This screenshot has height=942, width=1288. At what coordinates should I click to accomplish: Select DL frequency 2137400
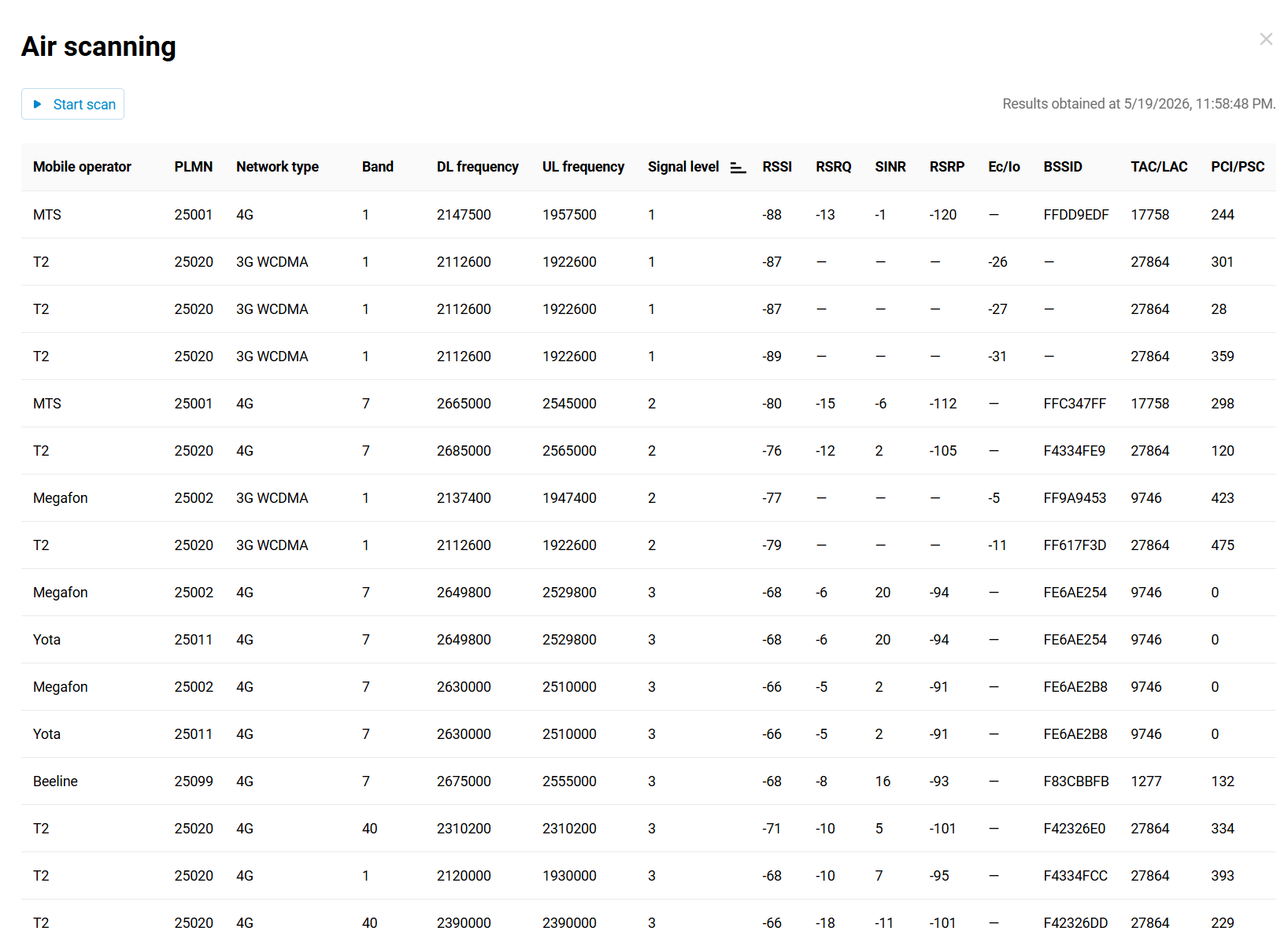tap(464, 498)
